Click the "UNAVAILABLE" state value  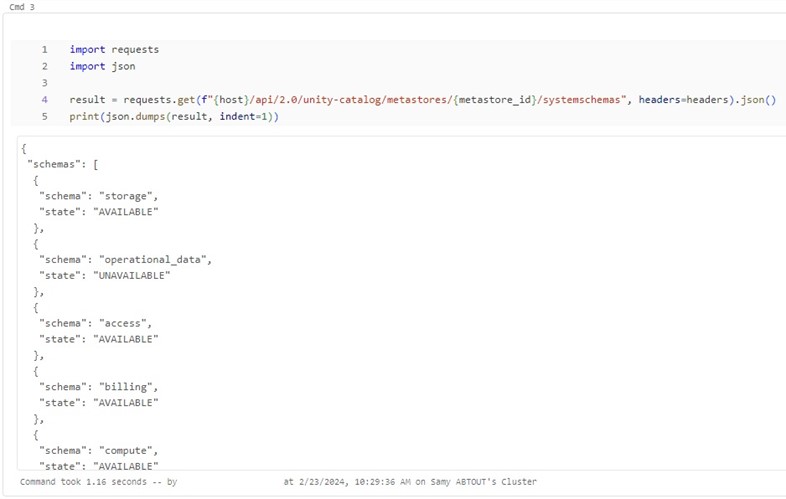[x=132, y=276]
